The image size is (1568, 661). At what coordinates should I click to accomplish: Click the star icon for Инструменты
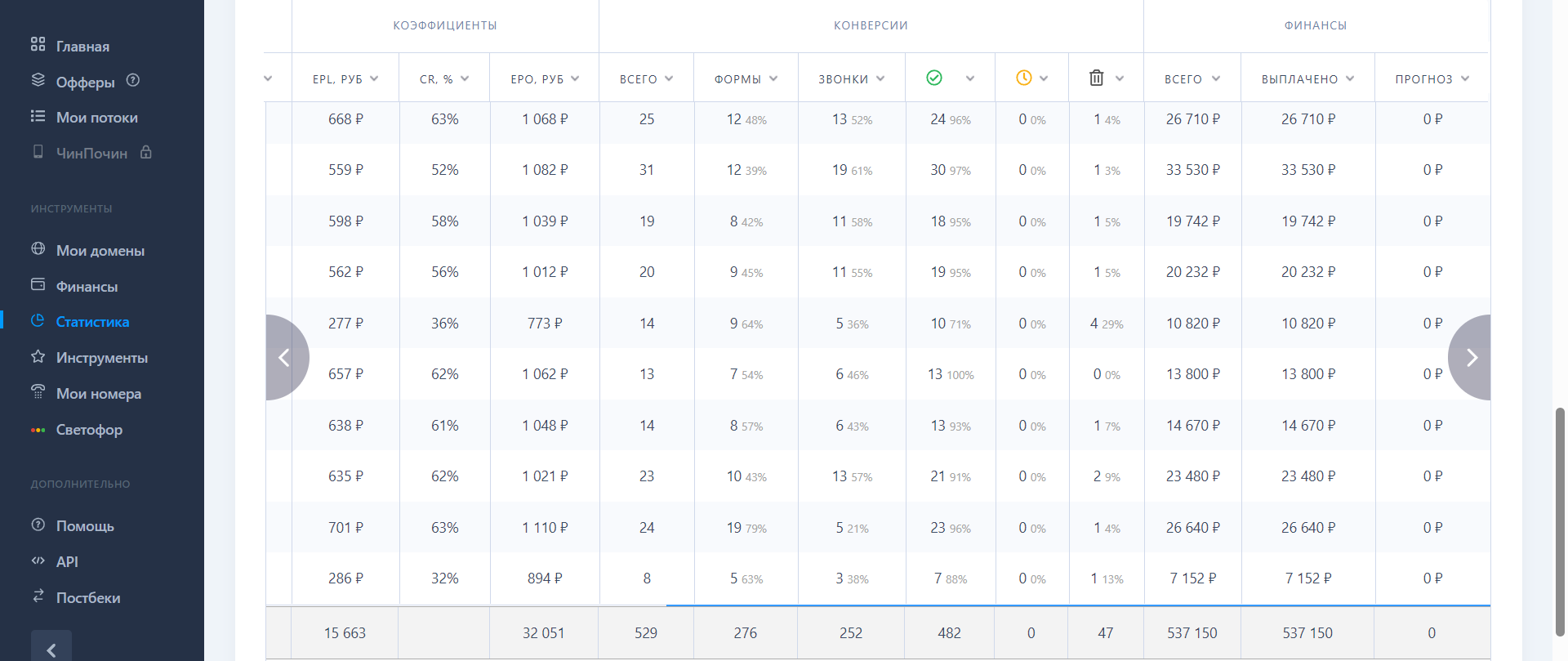38,356
